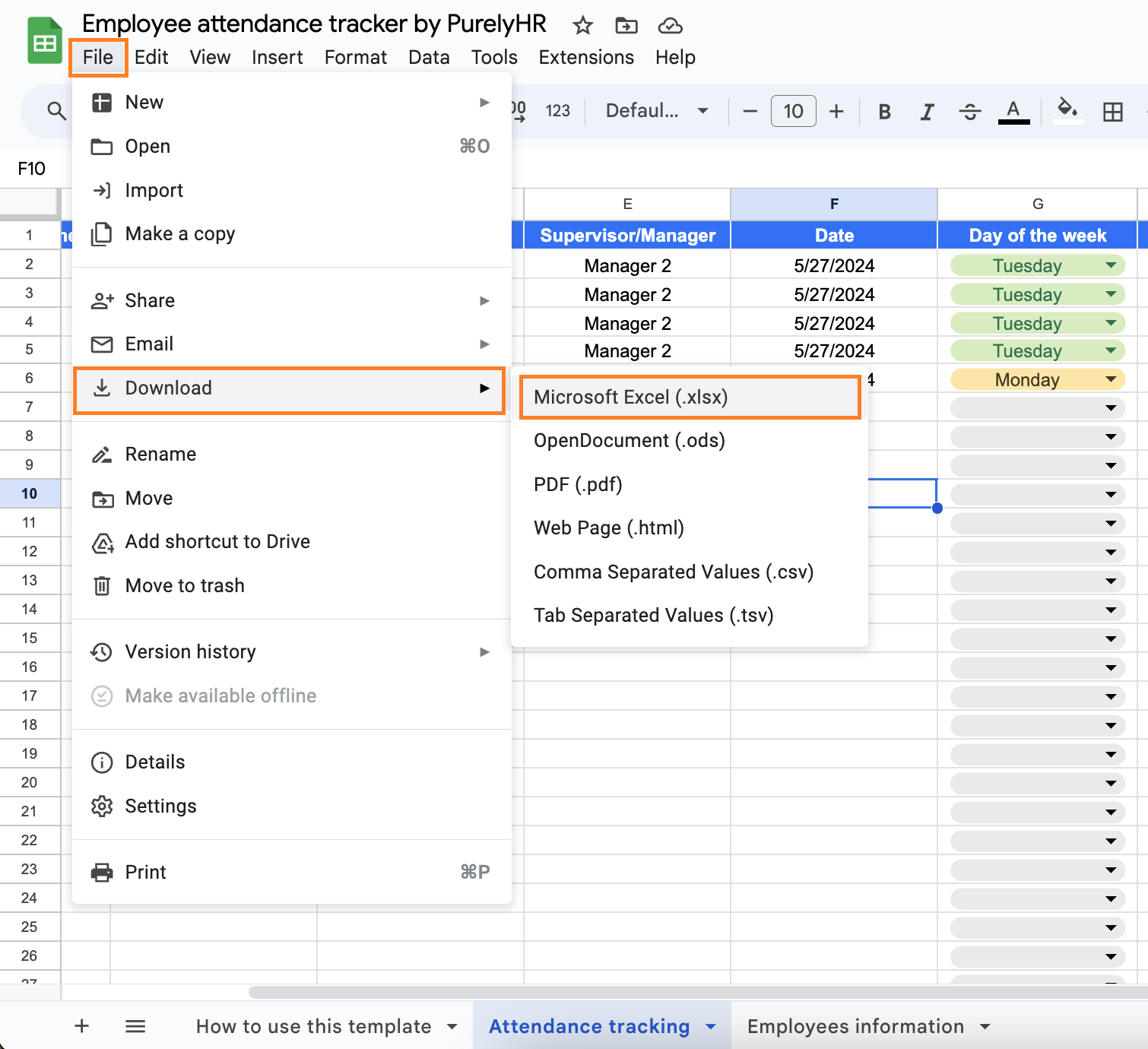Click the Google Sheets home logo
Viewport: 1148px width, 1049px height.
(45, 40)
